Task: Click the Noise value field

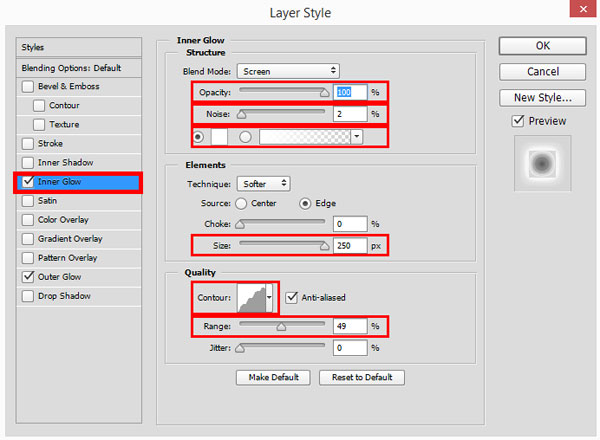Action: coord(350,114)
